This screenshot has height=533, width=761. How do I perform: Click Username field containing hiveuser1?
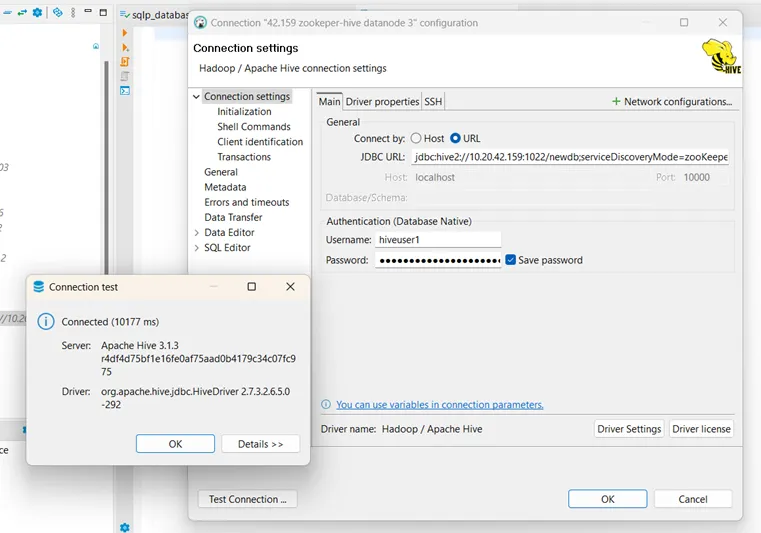pyautogui.click(x=438, y=239)
